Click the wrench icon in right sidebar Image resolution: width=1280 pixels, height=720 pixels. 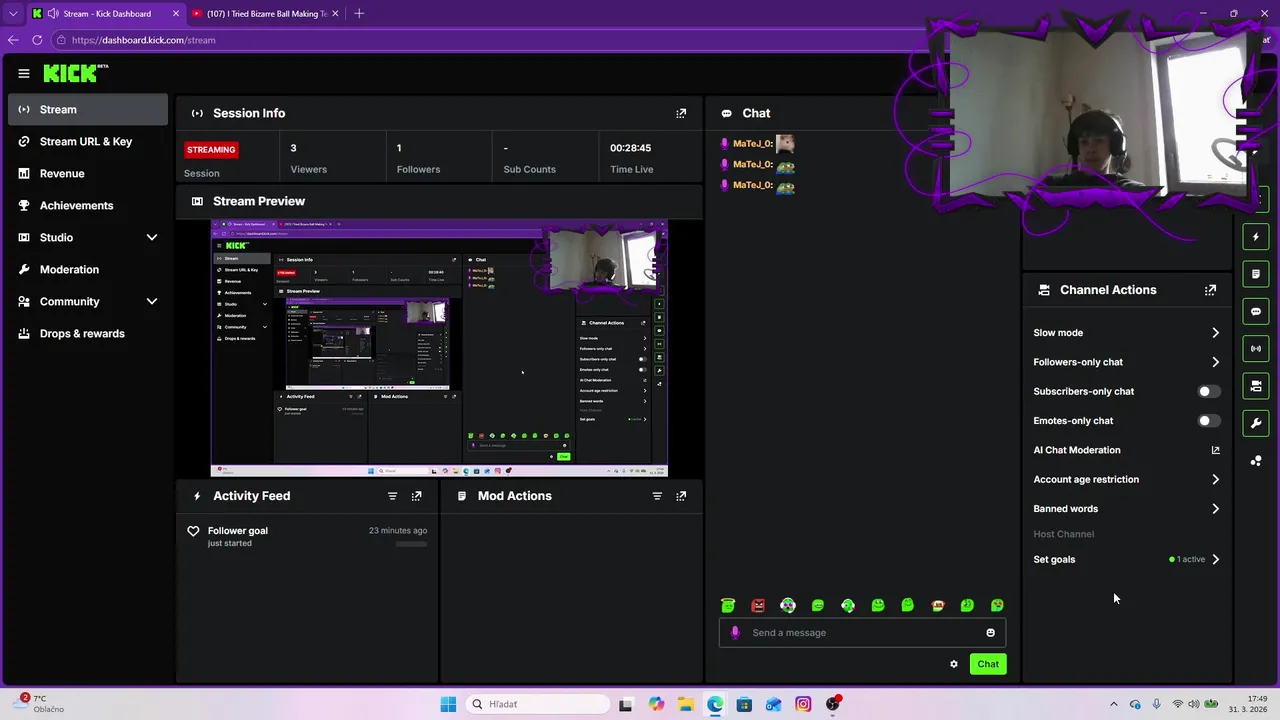(x=1256, y=423)
